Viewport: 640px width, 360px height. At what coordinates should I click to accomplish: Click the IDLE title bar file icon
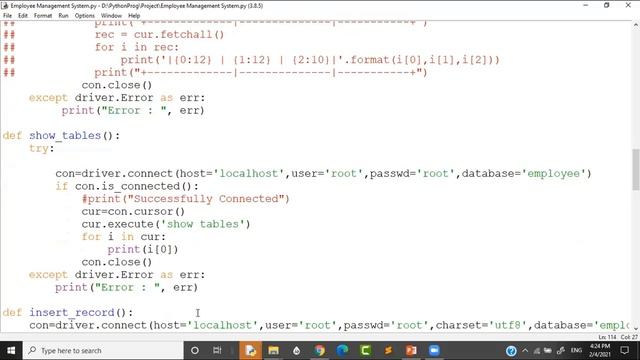[5, 6]
